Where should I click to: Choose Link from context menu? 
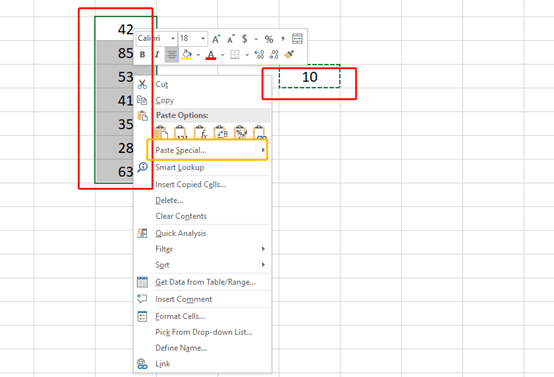(x=202, y=364)
